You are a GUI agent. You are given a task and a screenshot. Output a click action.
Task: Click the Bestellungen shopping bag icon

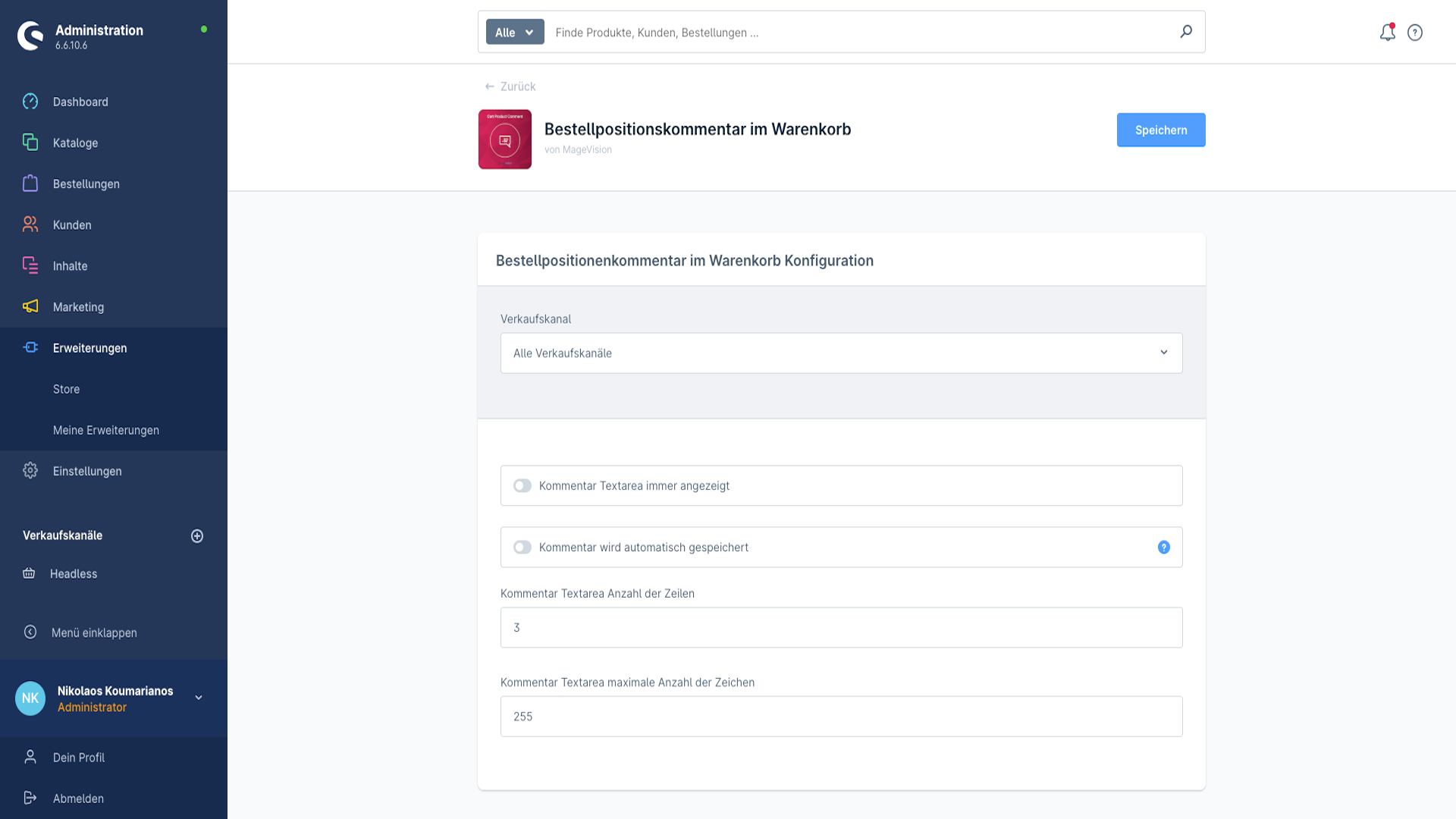(x=30, y=184)
